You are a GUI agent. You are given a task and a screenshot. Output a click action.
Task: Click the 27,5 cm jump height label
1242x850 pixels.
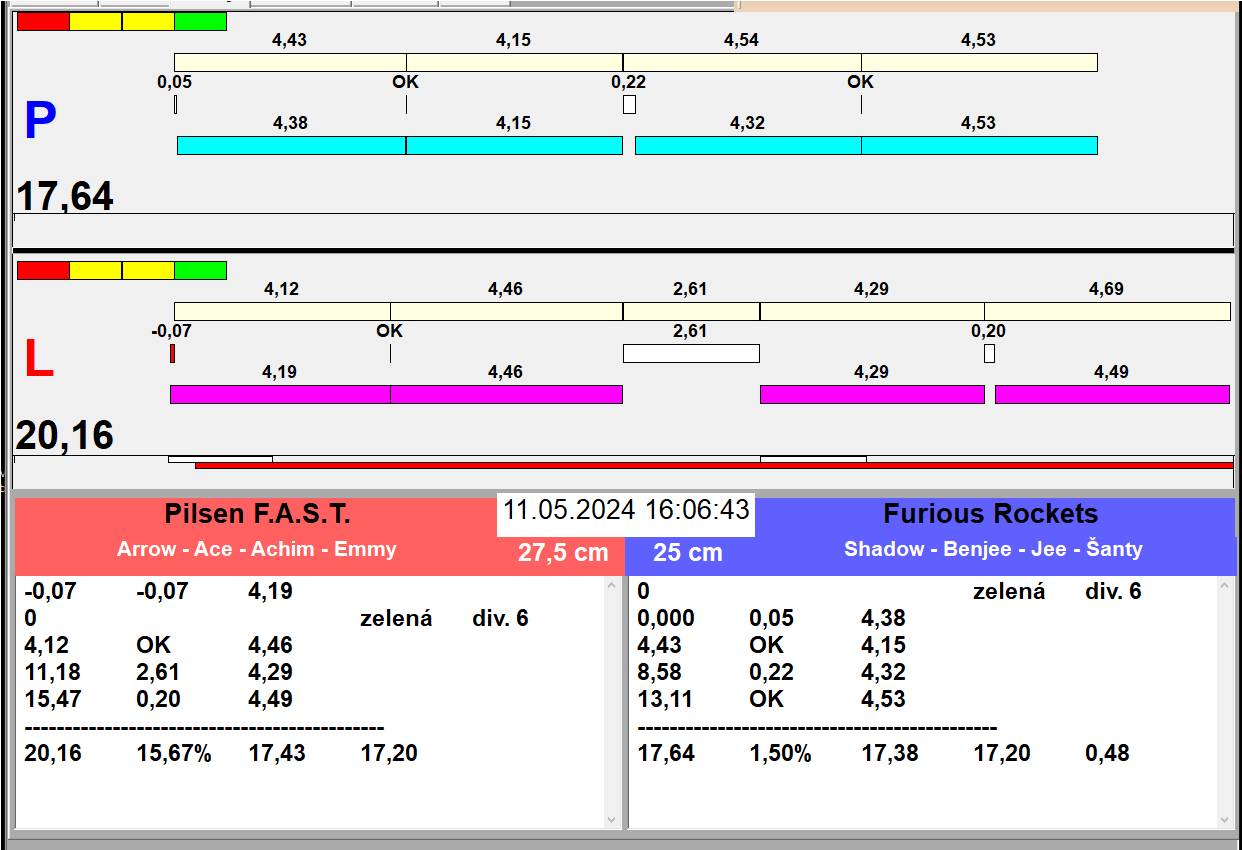(563, 552)
